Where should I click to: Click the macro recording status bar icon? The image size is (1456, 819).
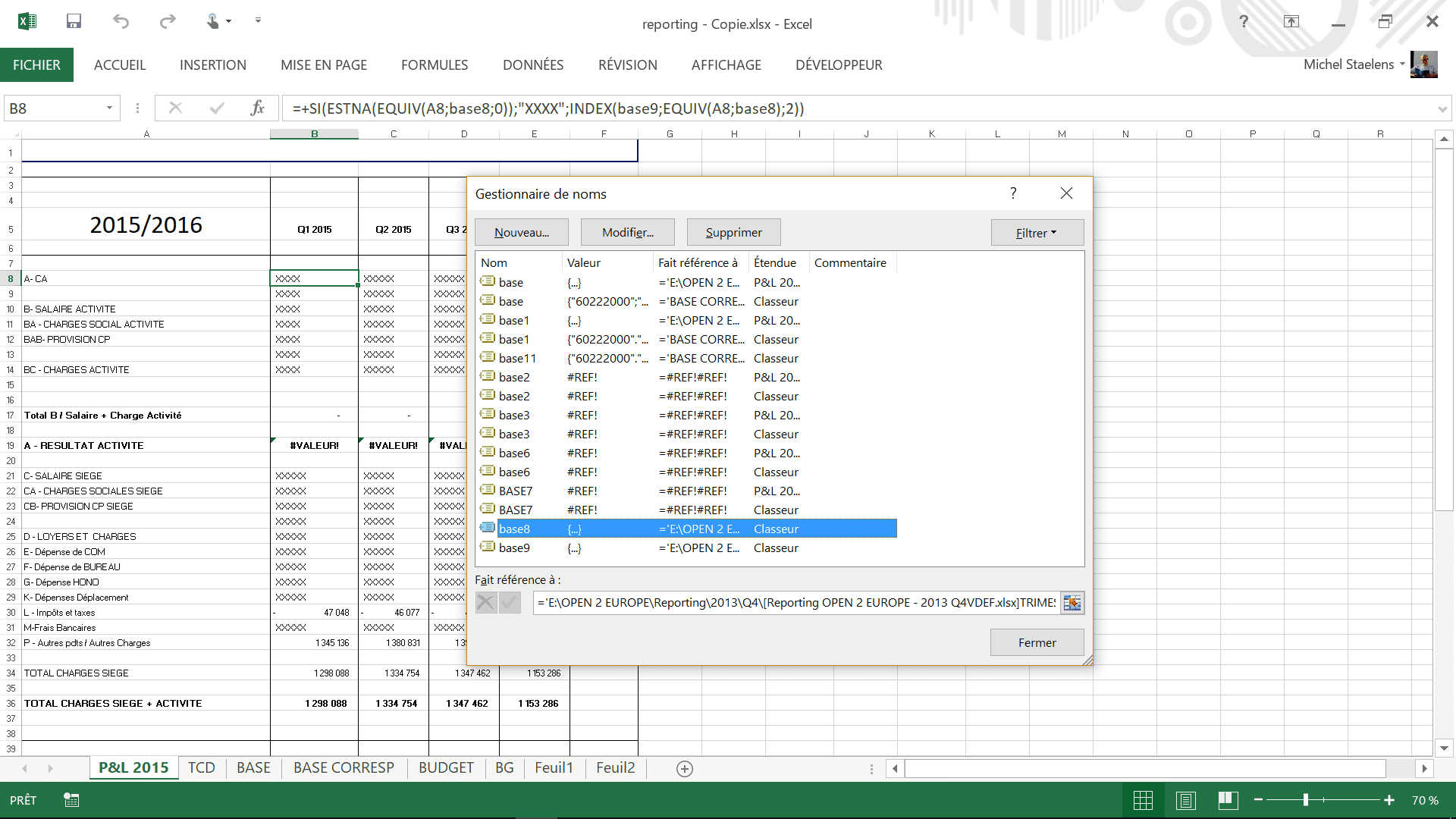pos(71,800)
